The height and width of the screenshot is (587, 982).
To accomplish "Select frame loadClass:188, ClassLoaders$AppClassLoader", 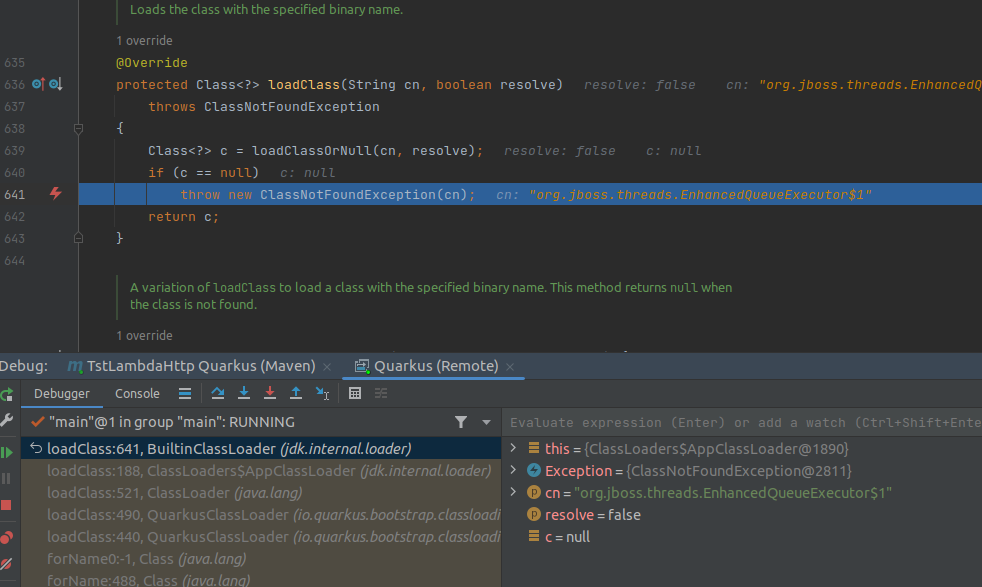I will tap(261, 470).
